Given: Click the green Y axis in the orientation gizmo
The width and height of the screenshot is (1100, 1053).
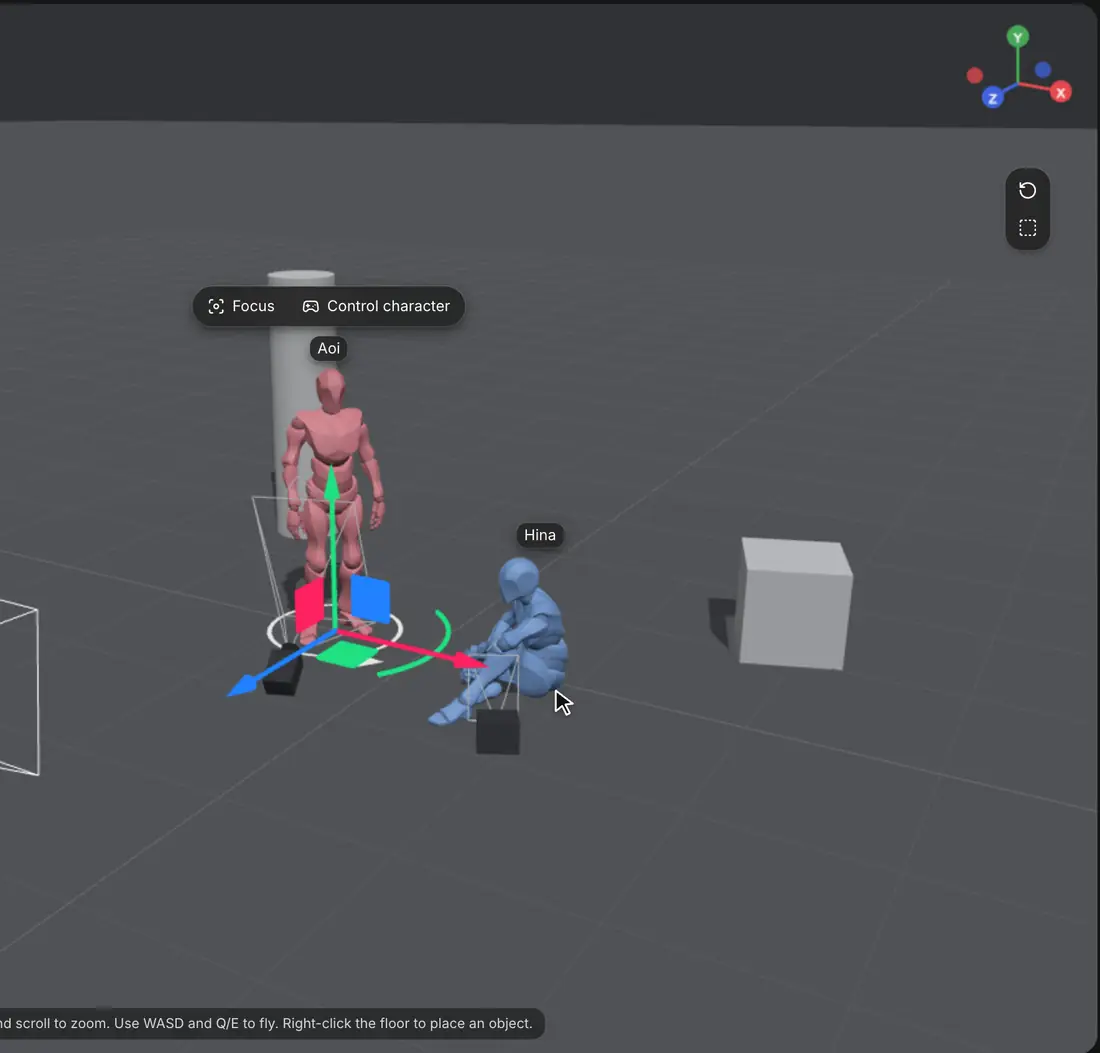Looking at the screenshot, I should 1017,36.
